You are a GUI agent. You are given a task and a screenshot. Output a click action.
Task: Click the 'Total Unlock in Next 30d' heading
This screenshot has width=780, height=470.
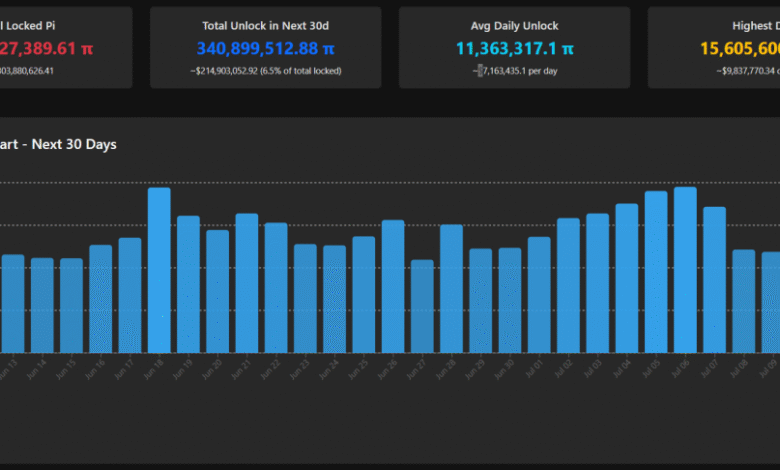pyautogui.click(x=266, y=26)
